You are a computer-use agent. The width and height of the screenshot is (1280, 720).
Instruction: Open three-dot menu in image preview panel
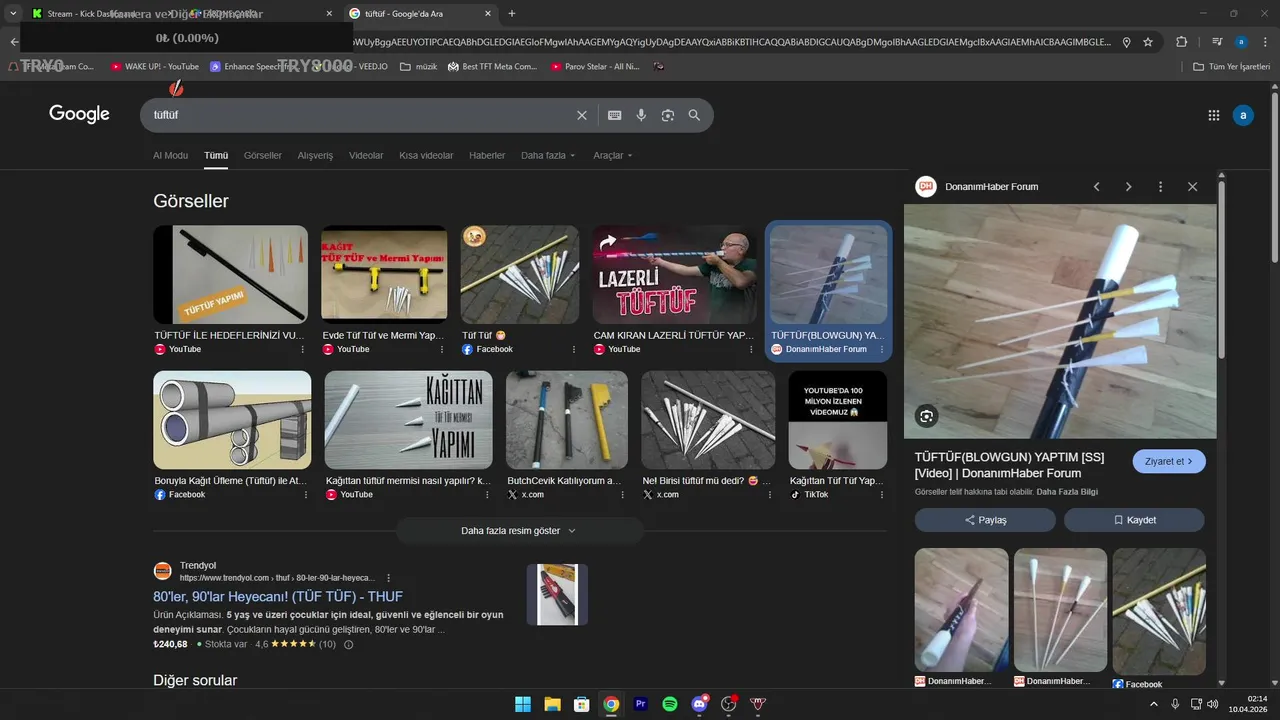pos(1161,187)
